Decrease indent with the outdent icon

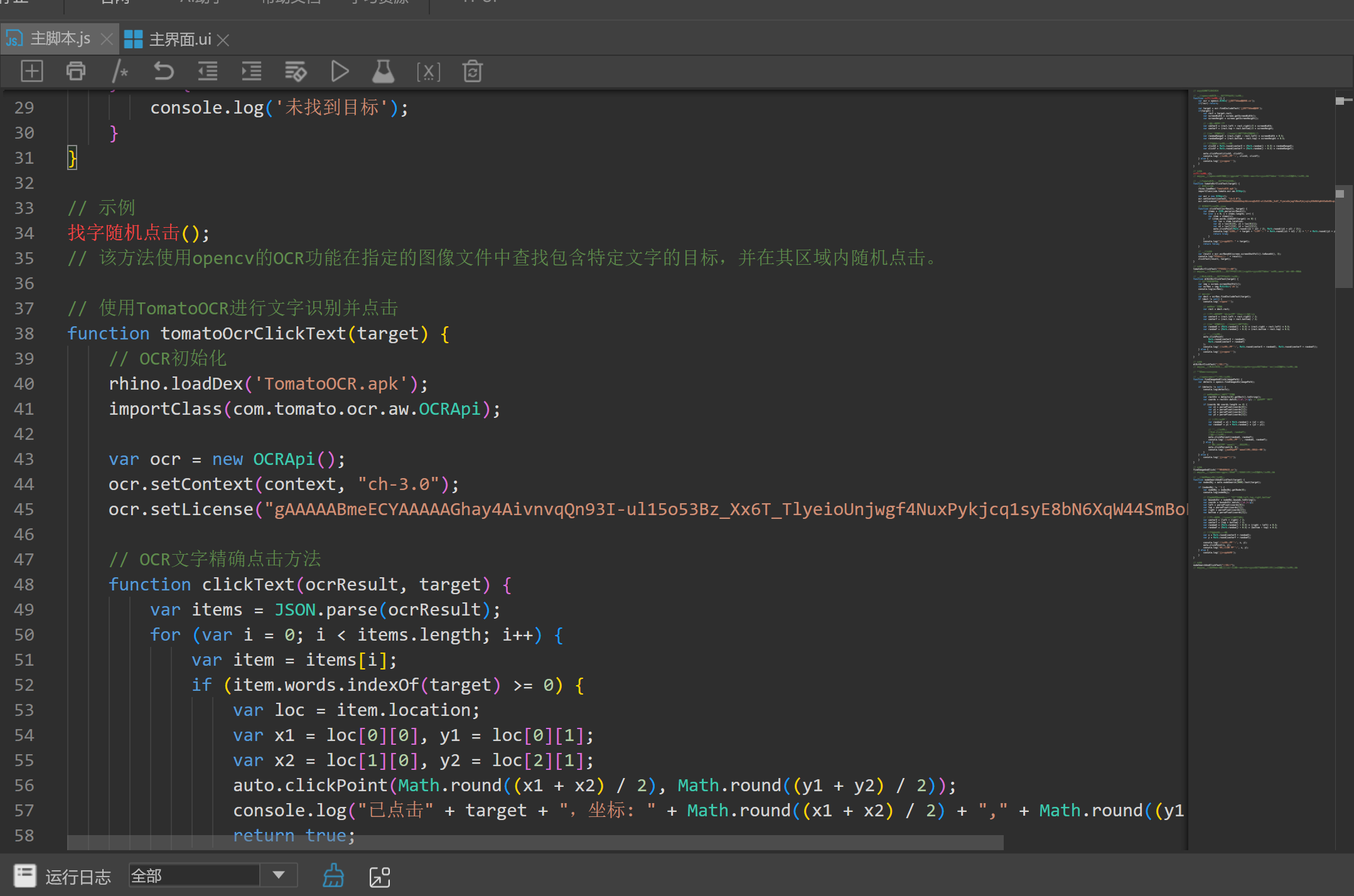click(x=207, y=71)
